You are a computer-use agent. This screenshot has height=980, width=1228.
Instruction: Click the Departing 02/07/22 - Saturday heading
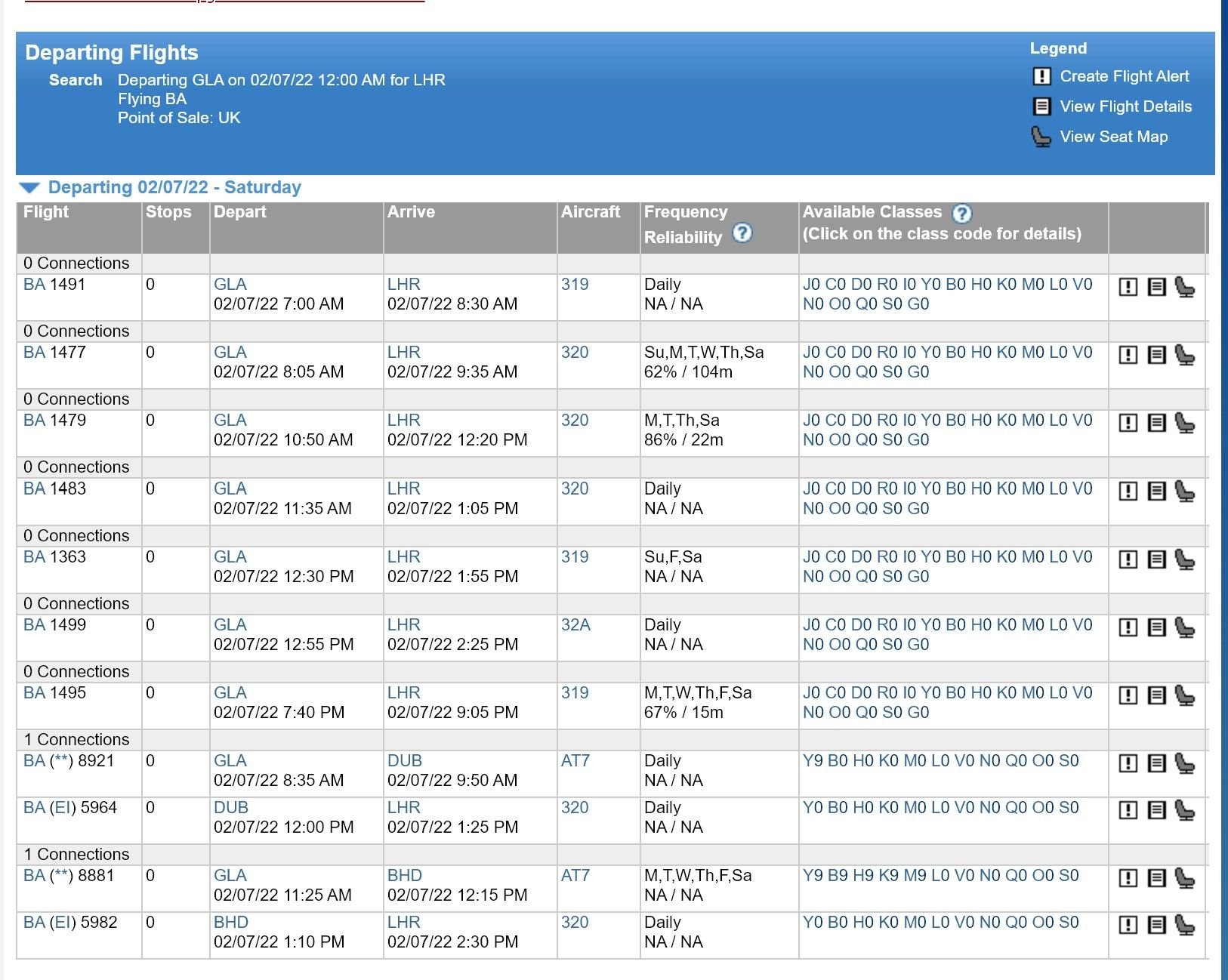[174, 187]
